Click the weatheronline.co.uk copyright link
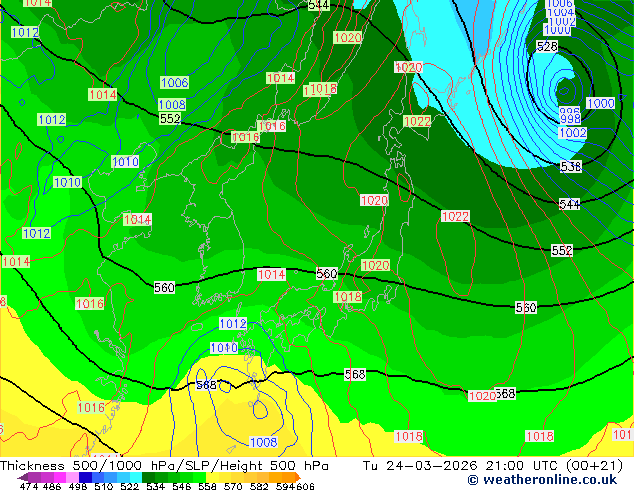Viewport: 634px width, 490px height. click(x=542, y=480)
